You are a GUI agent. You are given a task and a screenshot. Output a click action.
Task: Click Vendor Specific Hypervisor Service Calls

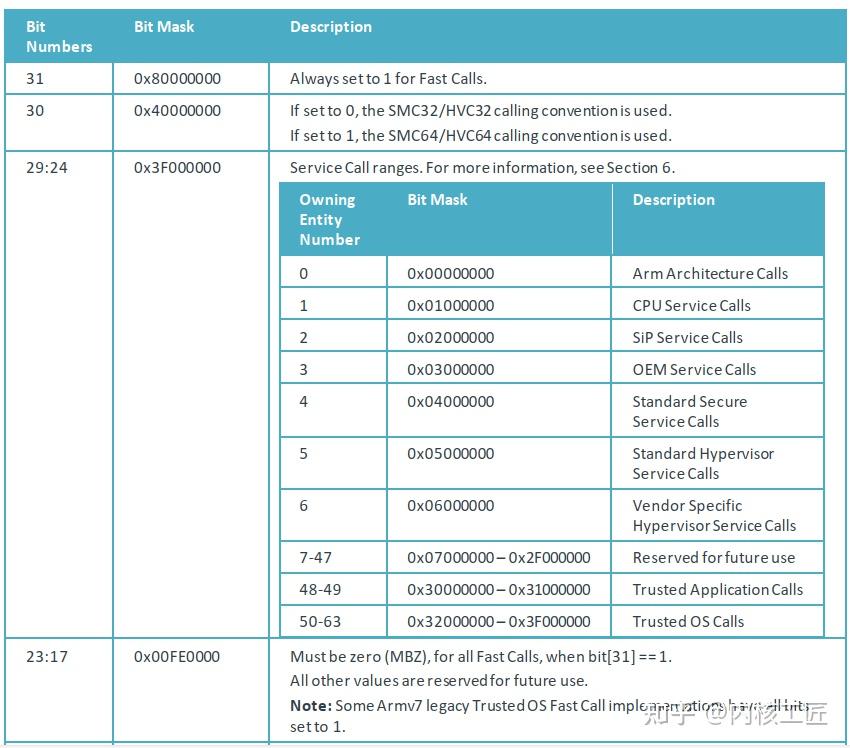click(x=714, y=515)
